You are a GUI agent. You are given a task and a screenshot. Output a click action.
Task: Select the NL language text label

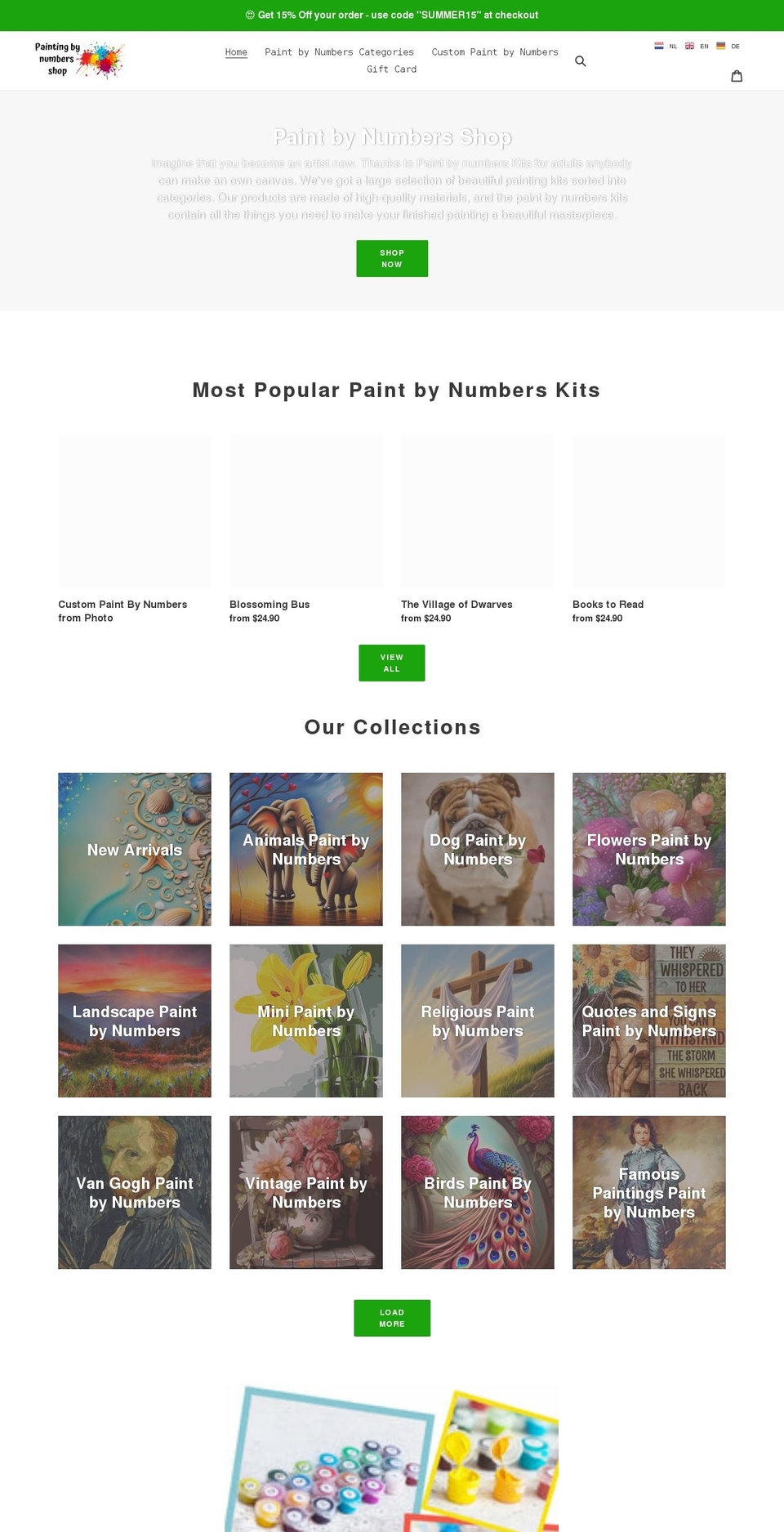(672, 47)
